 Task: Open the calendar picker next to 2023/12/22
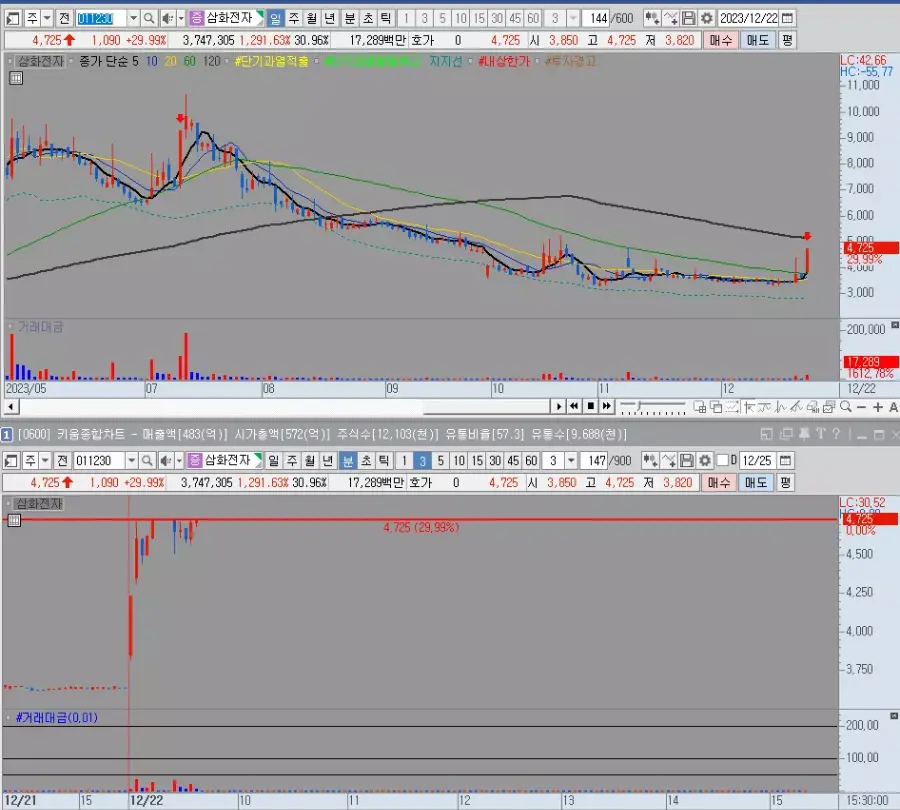(x=788, y=18)
